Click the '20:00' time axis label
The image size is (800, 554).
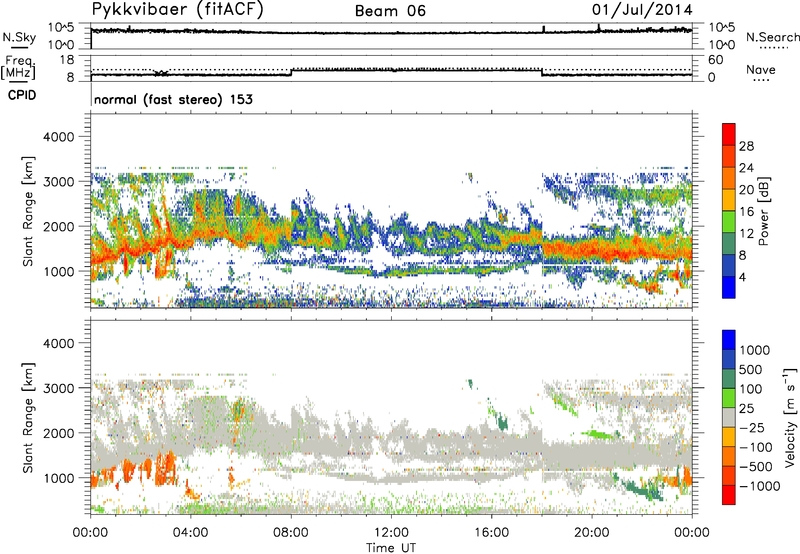pos(592,533)
